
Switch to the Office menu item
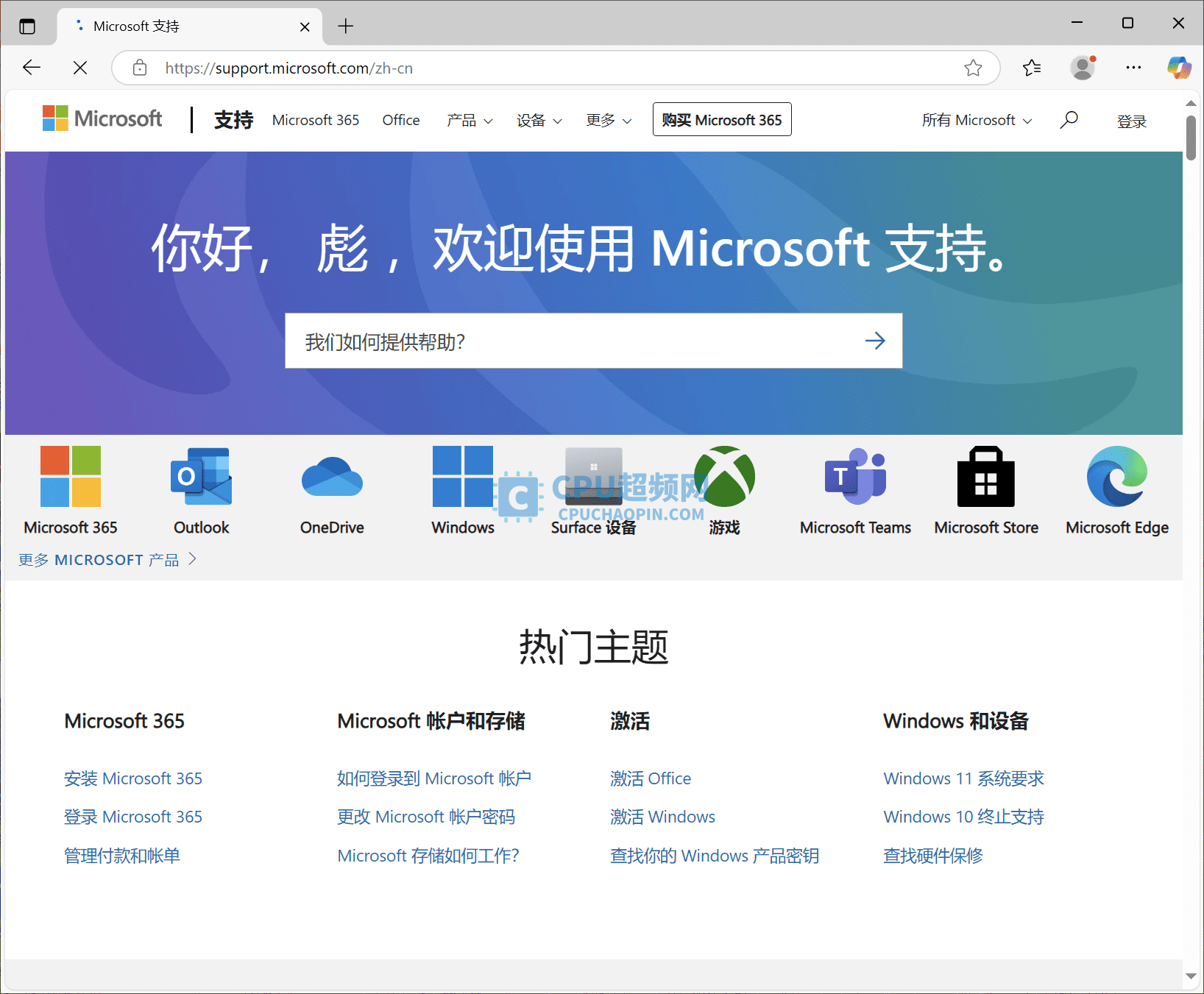point(400,120)
